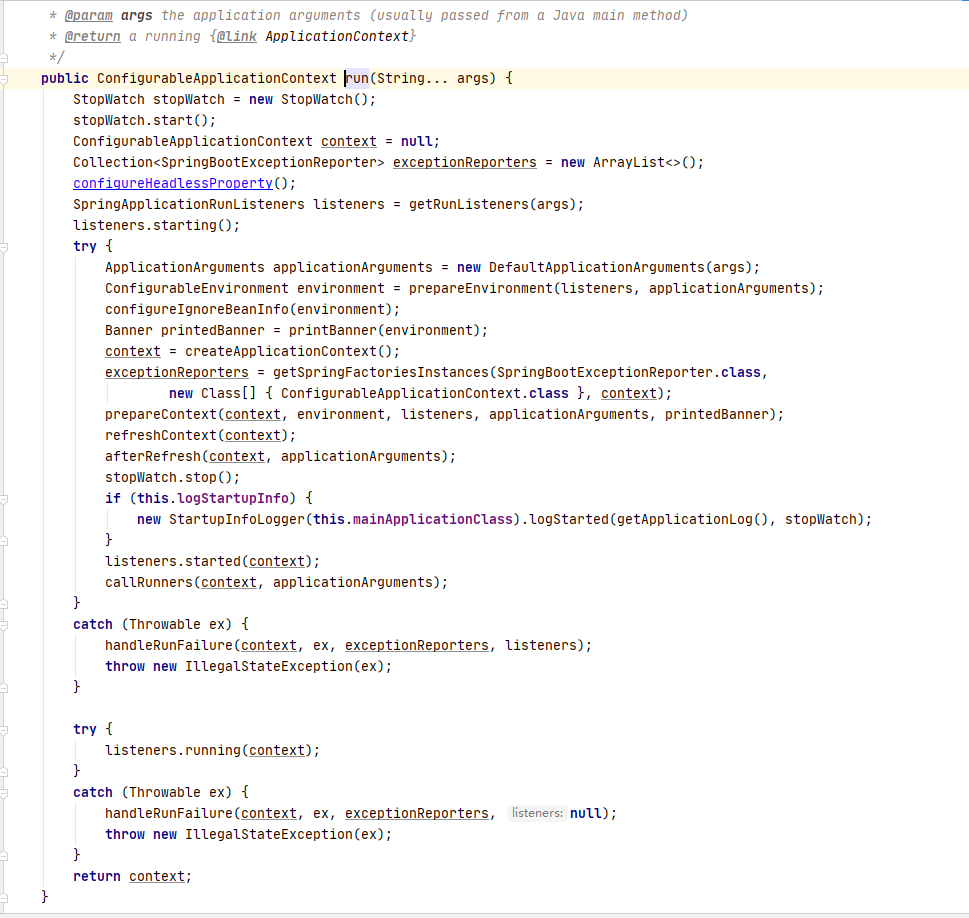Click the prepareEnvironment method call

(480, 288)
